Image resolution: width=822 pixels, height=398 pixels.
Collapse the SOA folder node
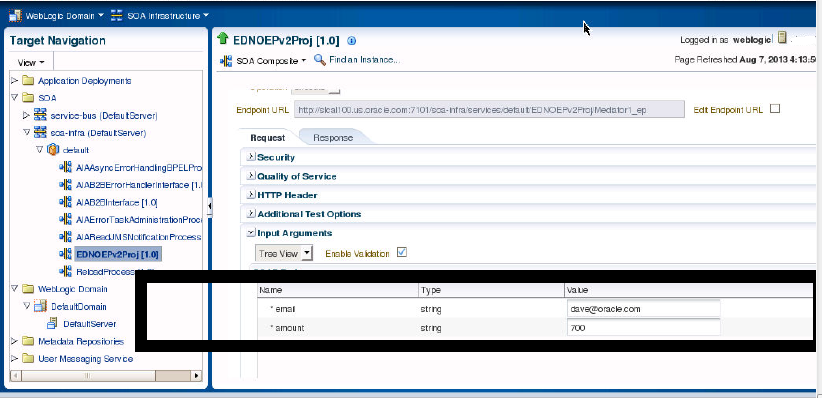[15, 98]
